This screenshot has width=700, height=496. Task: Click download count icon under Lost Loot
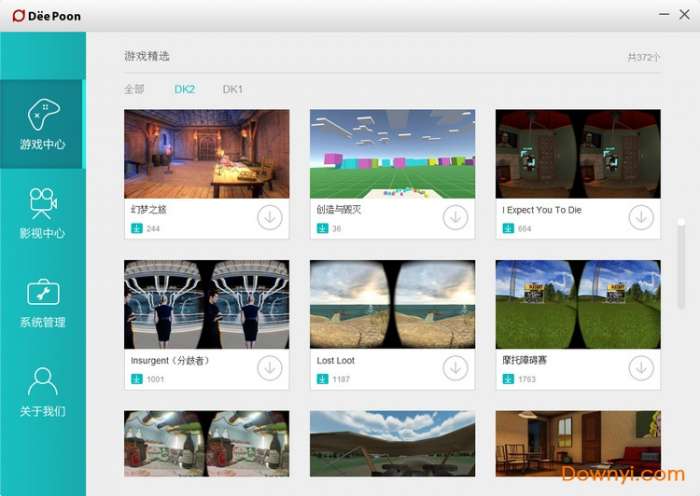point(322,379)
